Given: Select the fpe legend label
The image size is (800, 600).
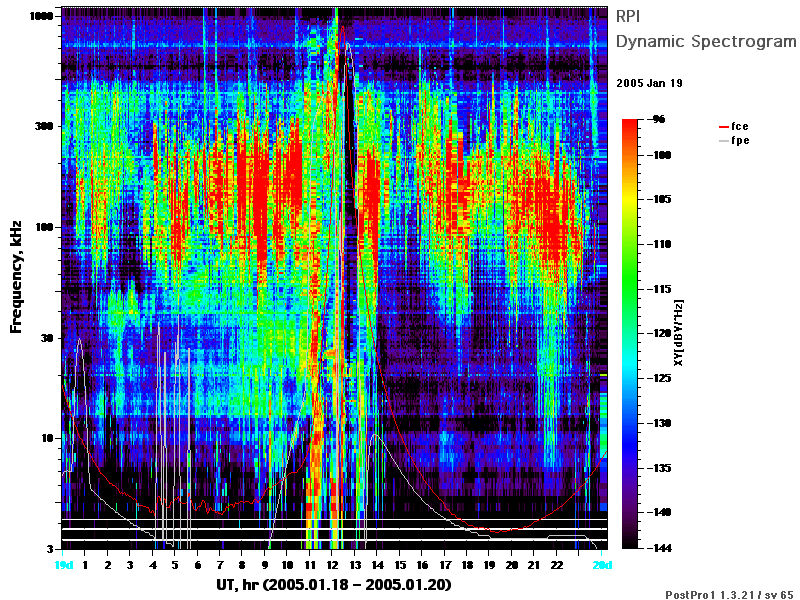Looking at the screenshot, I should tap(740, 140).
